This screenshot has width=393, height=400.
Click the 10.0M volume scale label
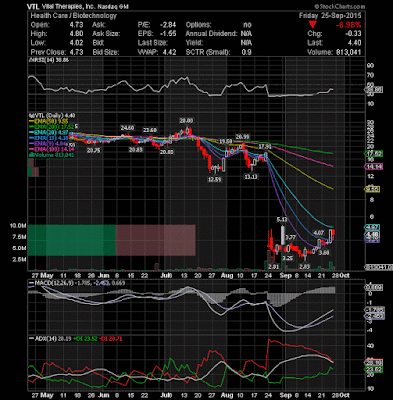[x=18, y=226]
